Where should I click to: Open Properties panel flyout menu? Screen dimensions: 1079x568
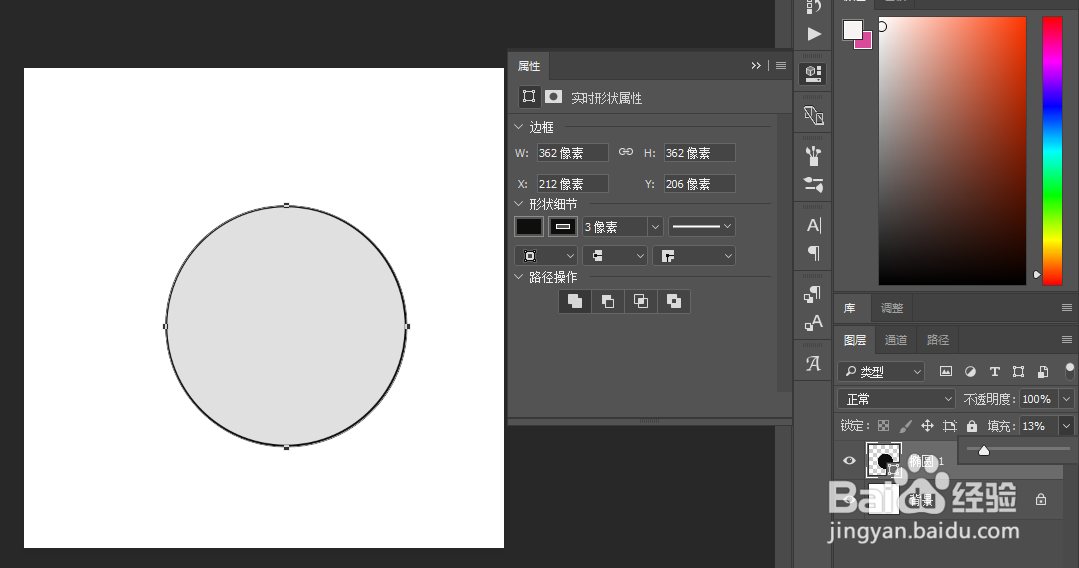[x=781, y=65]
